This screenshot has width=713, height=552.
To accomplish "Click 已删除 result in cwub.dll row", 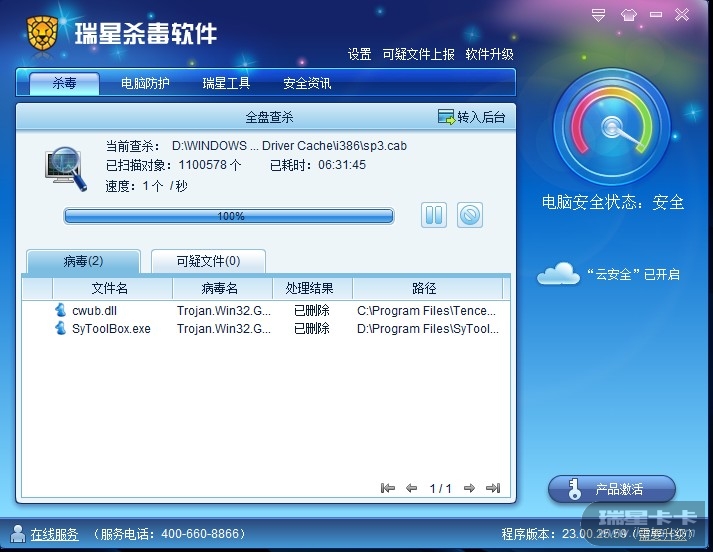I will click(311, 311).
